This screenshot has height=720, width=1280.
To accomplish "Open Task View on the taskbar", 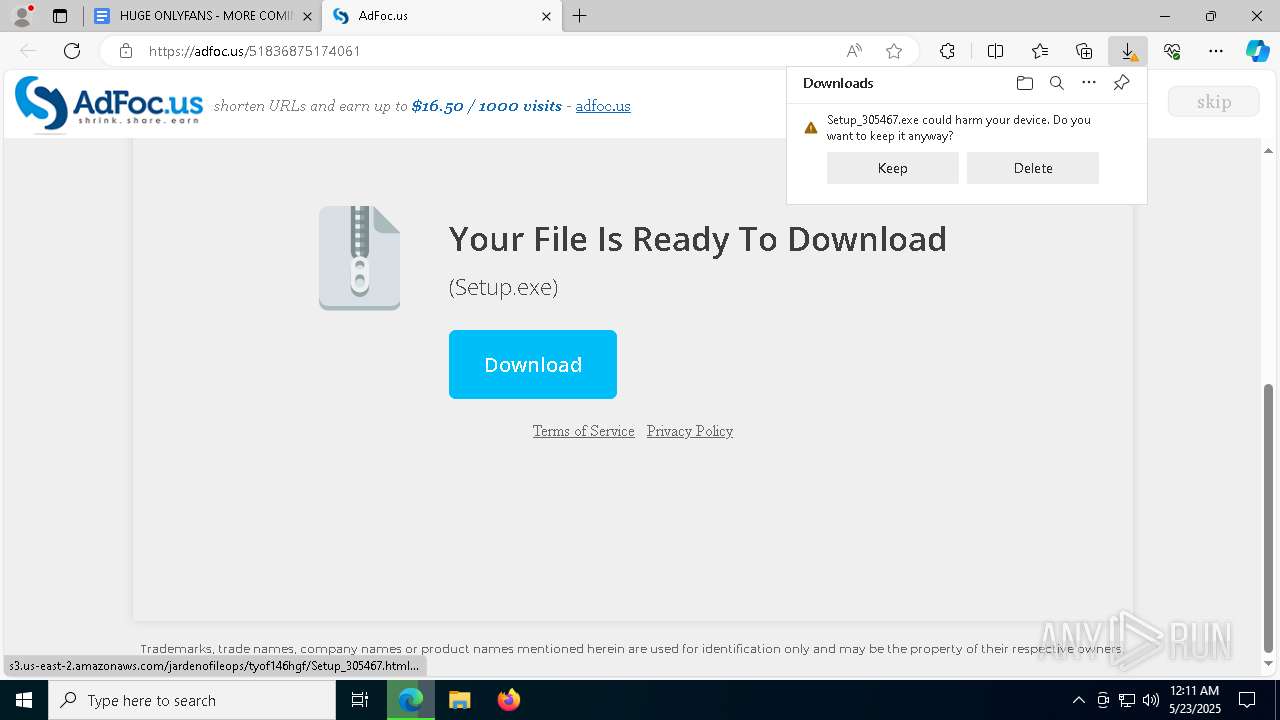I will 360,700.
